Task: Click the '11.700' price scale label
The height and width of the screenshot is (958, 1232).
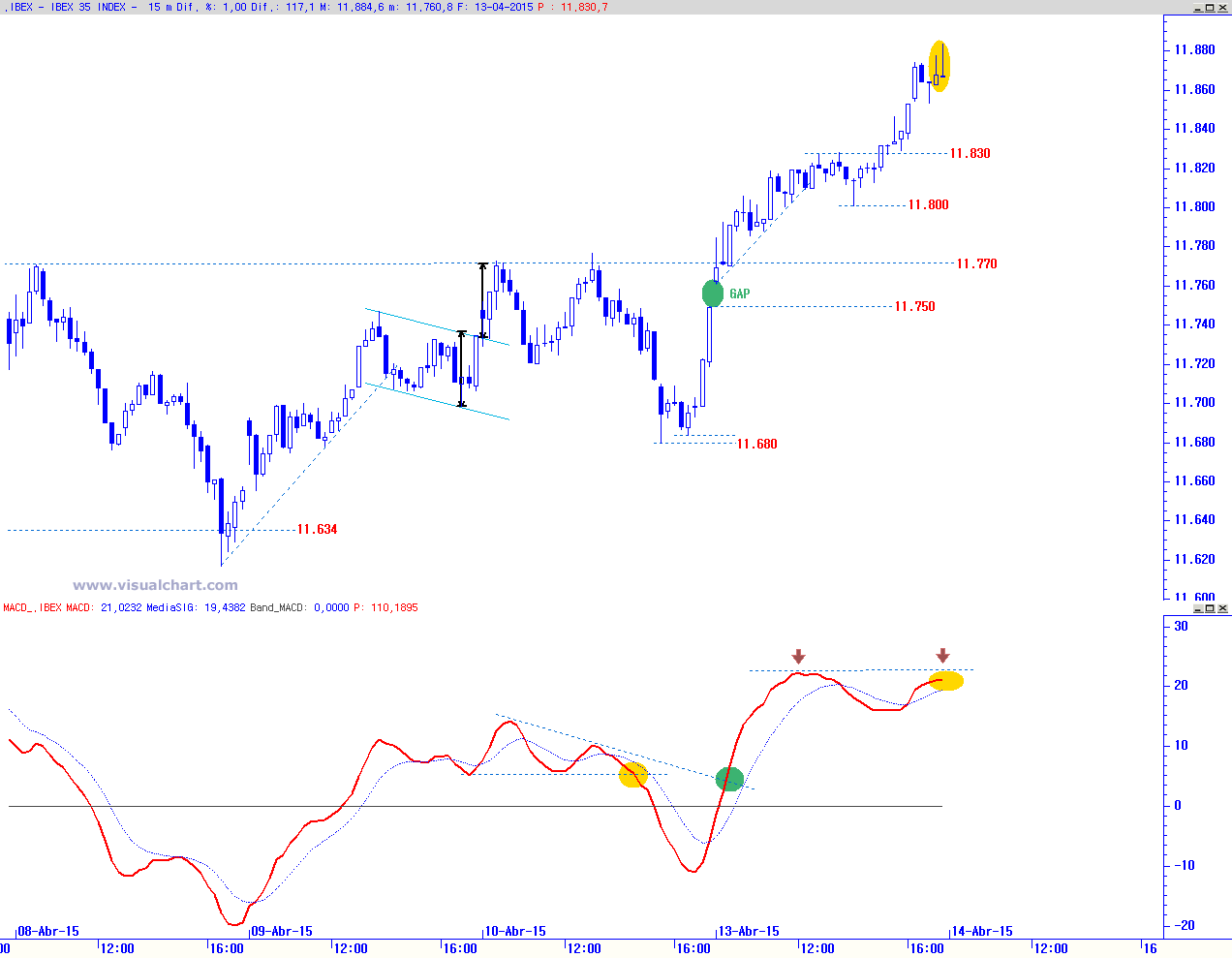Action: pyautogui.click(x=1194, y=402)
